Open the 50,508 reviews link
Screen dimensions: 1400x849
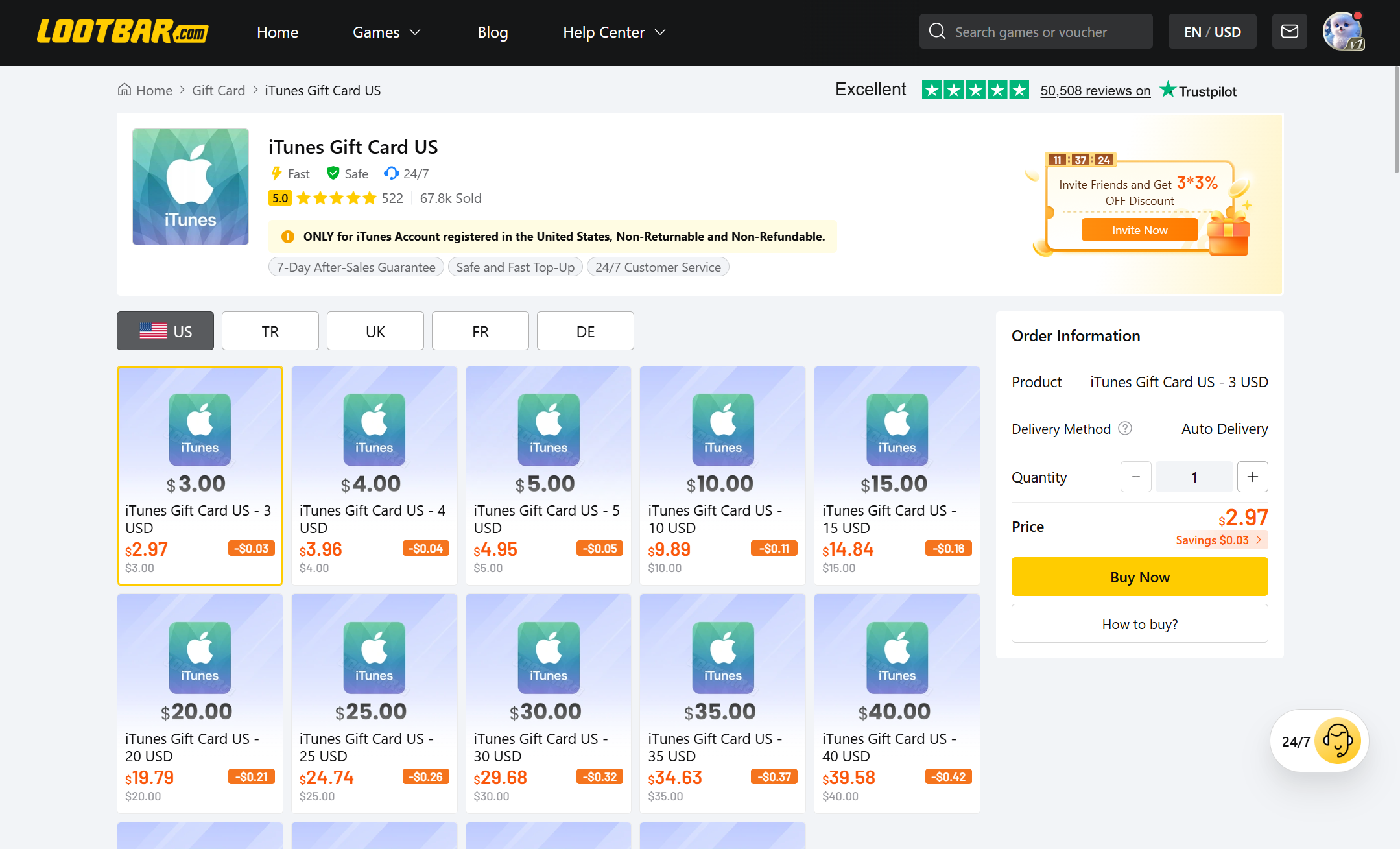(1095, 90)
